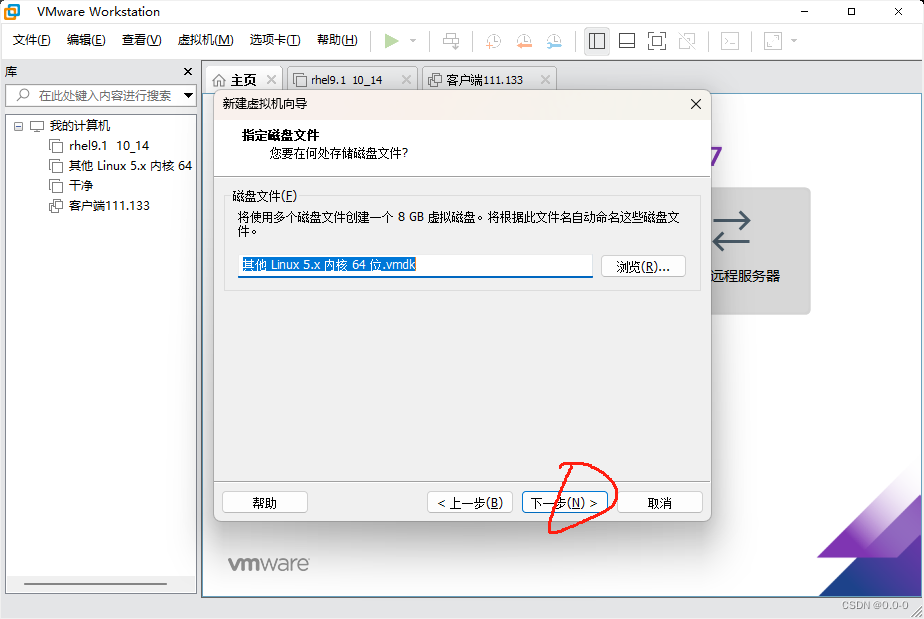The image size is (924, 619).
Task: Toggle the thumbnail bar view icon
Action: click(627, 41)
